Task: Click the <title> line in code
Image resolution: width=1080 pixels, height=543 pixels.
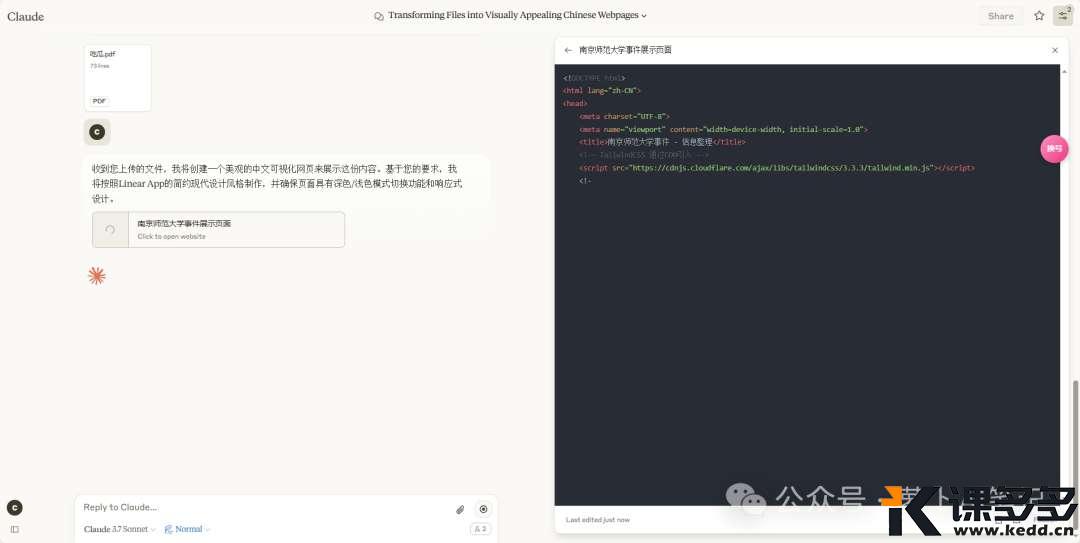Action: [x=662, y=142]
